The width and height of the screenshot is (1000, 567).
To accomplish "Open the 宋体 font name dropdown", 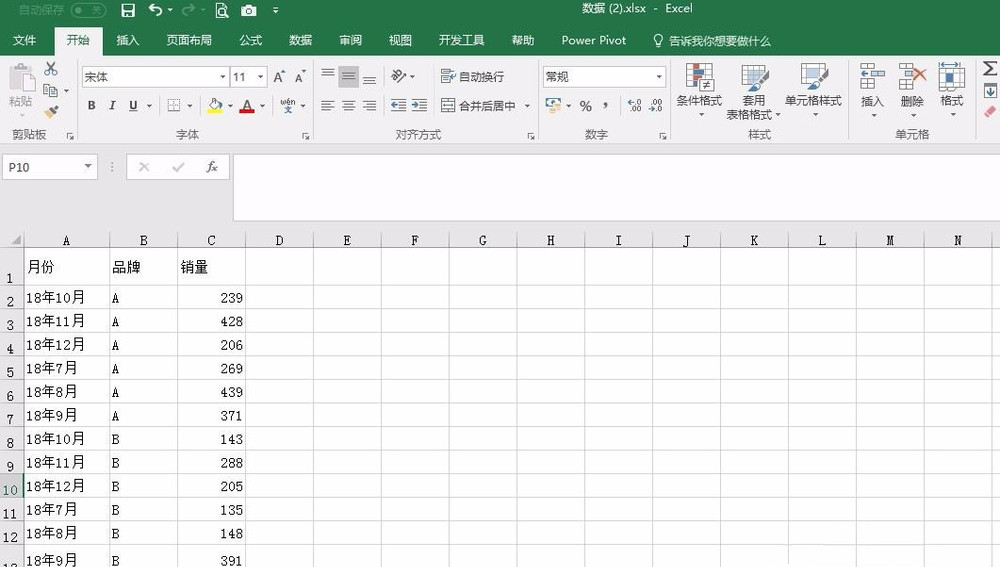I will 222,77.
